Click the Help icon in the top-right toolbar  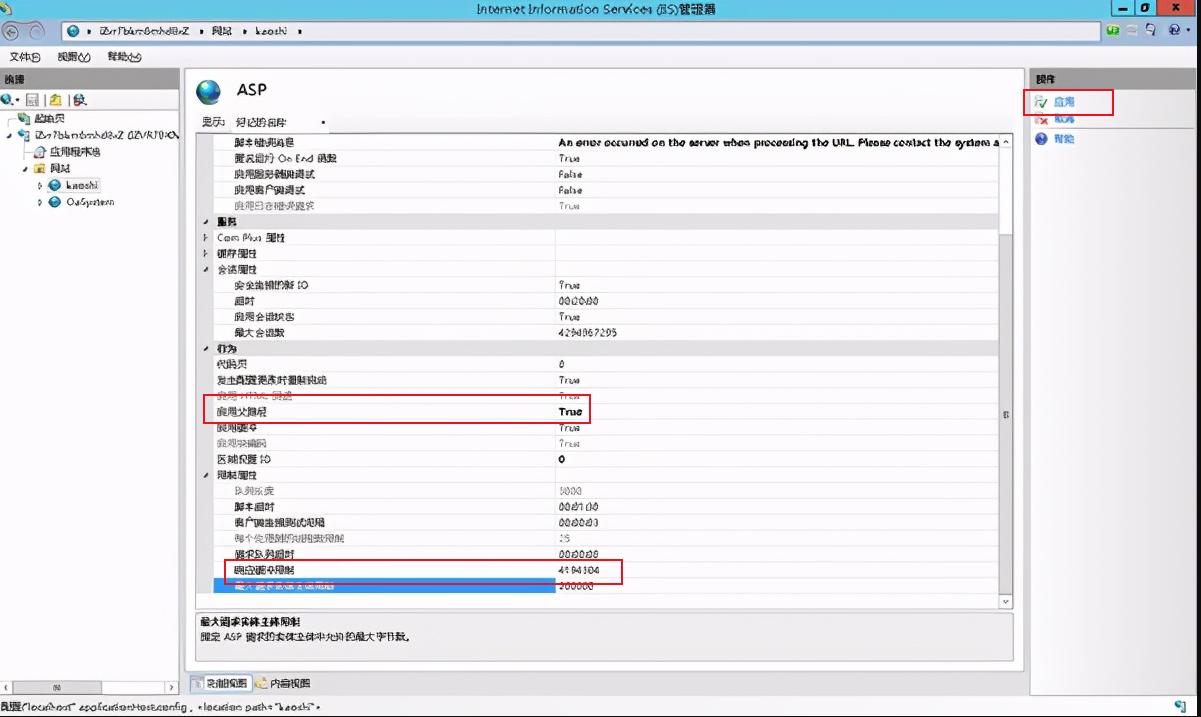click(x=1174, y=30)
